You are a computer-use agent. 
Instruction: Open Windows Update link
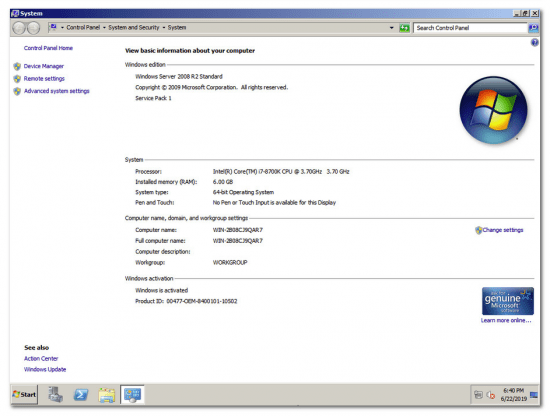[45, 369]
